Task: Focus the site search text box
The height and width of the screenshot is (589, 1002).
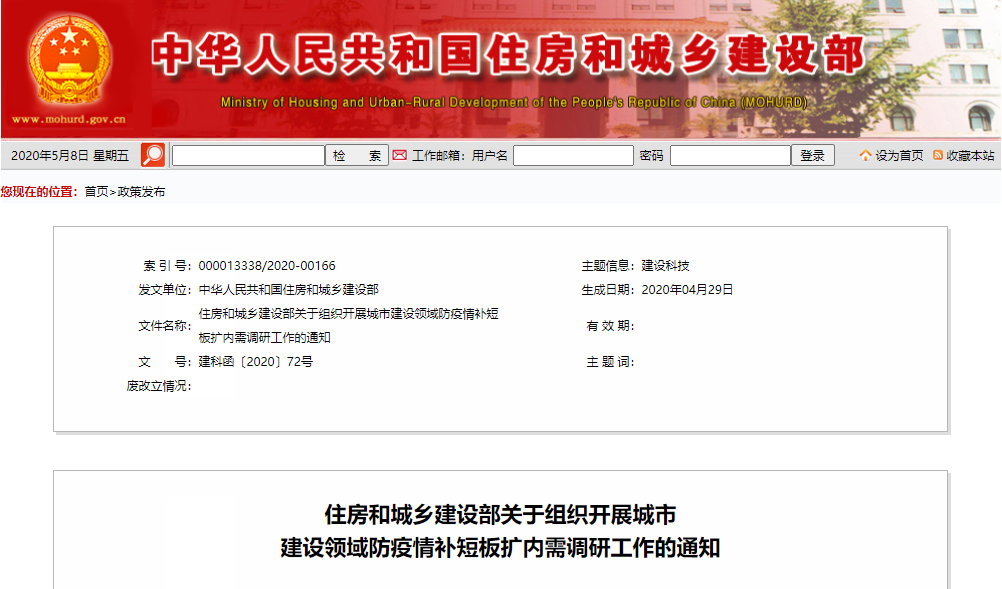Action: 248,155
